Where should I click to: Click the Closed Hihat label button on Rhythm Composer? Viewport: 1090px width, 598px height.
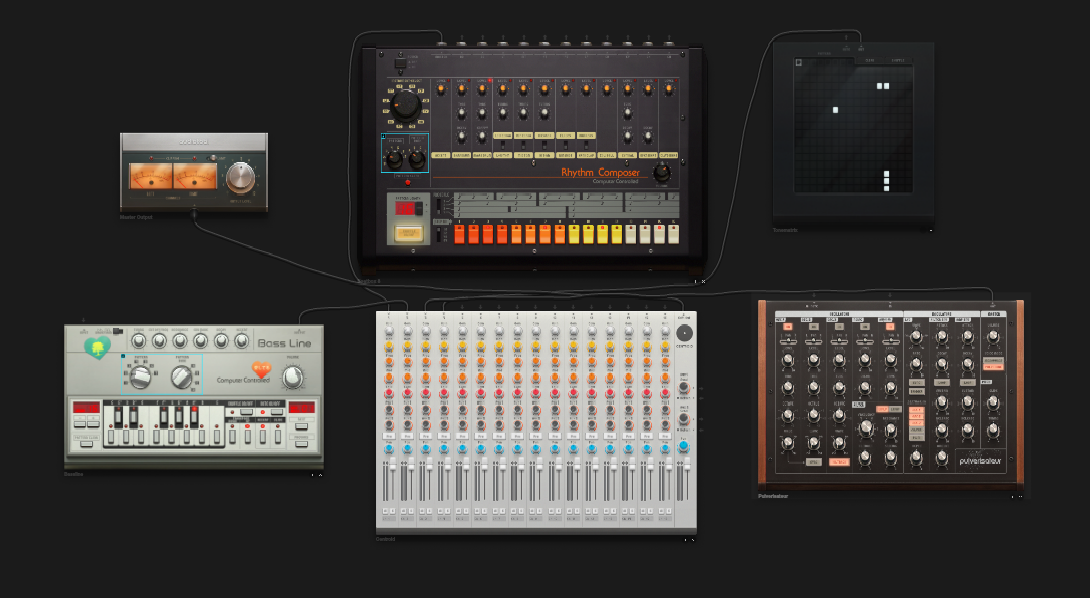pos(669,155)
